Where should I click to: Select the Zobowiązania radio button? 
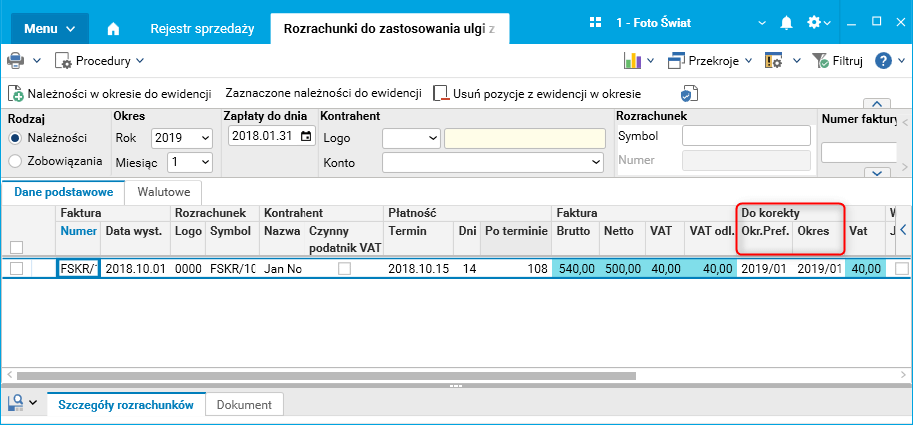coord(16,161)
